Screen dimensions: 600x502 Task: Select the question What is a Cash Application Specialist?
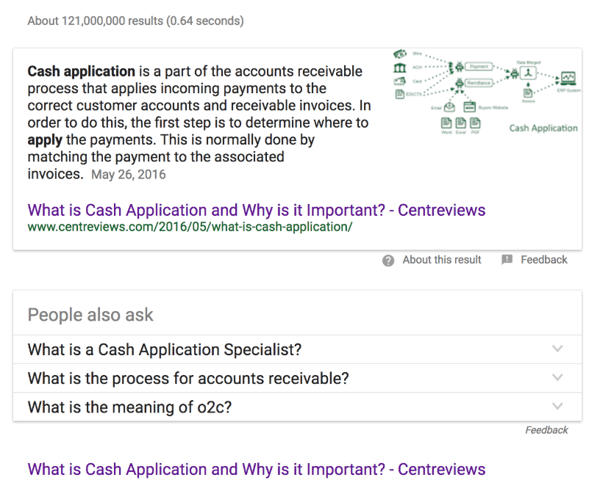[165, 349]
